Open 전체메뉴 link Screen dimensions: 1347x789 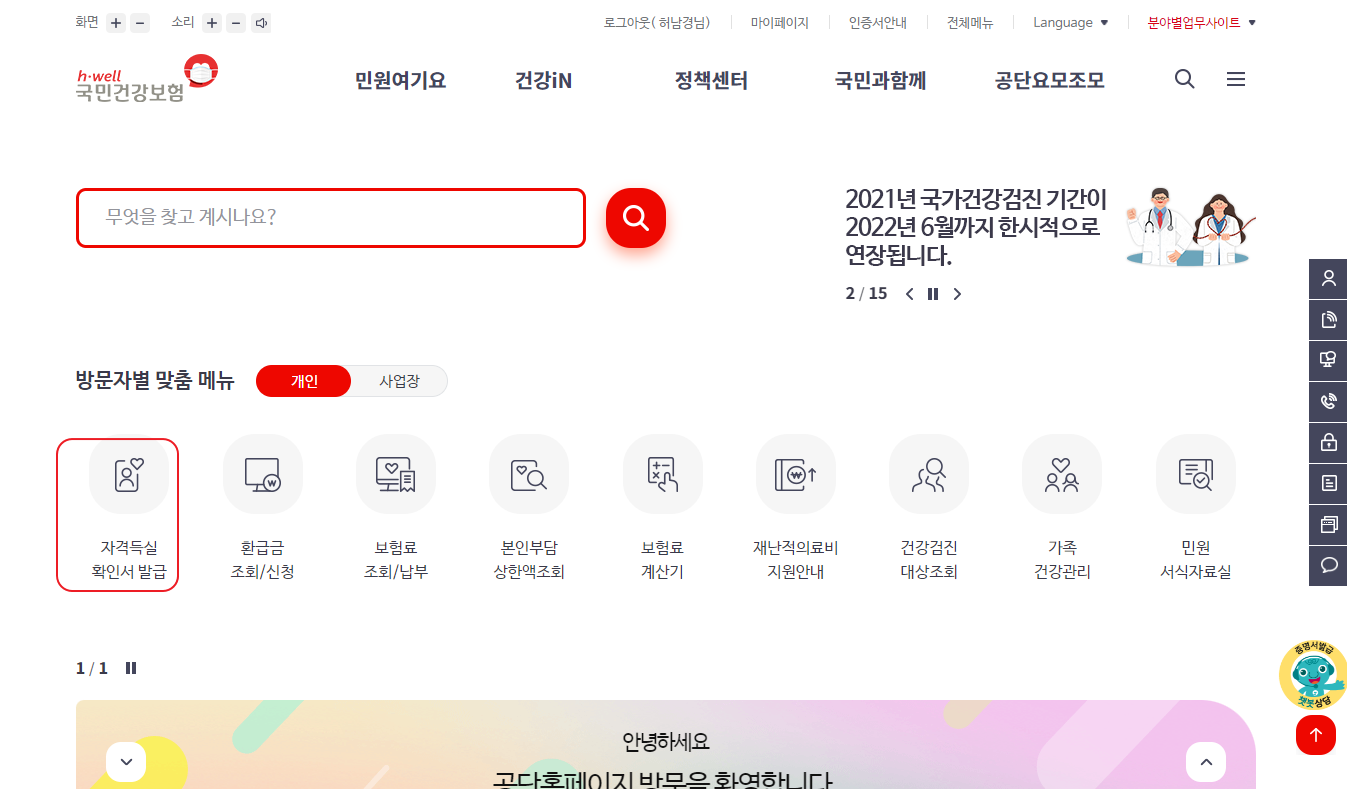tap(970, 22)
